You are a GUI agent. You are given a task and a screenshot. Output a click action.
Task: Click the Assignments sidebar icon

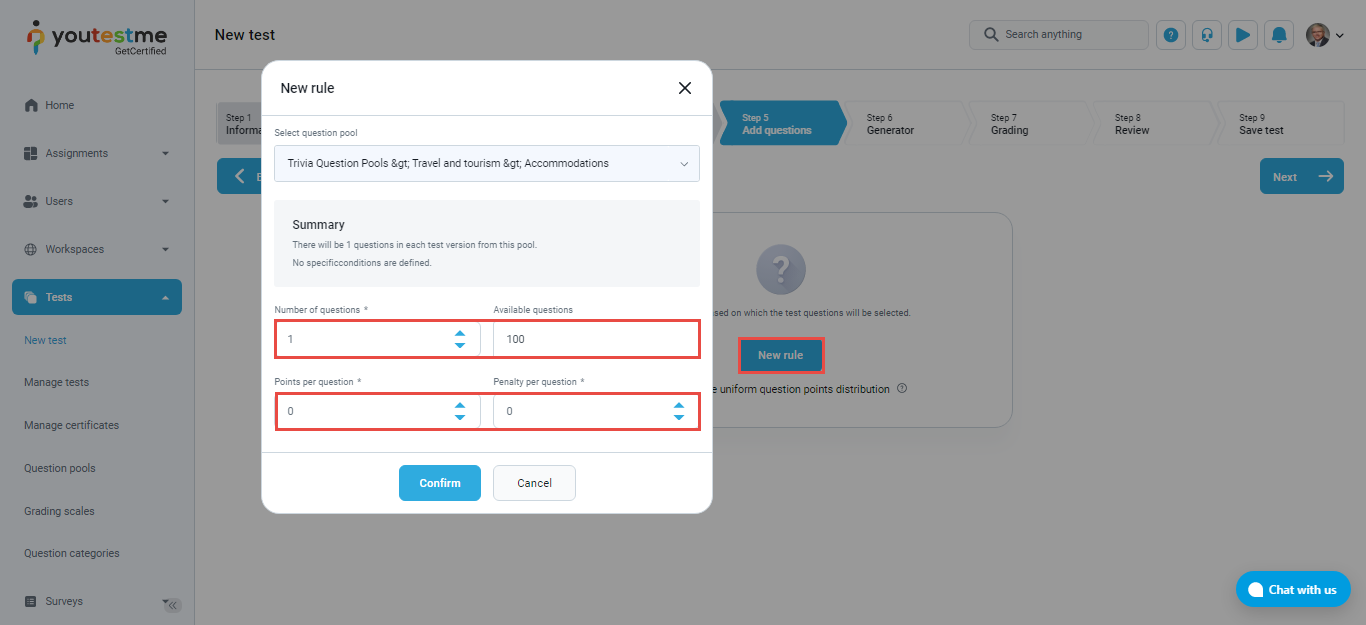tap(31, 153)
